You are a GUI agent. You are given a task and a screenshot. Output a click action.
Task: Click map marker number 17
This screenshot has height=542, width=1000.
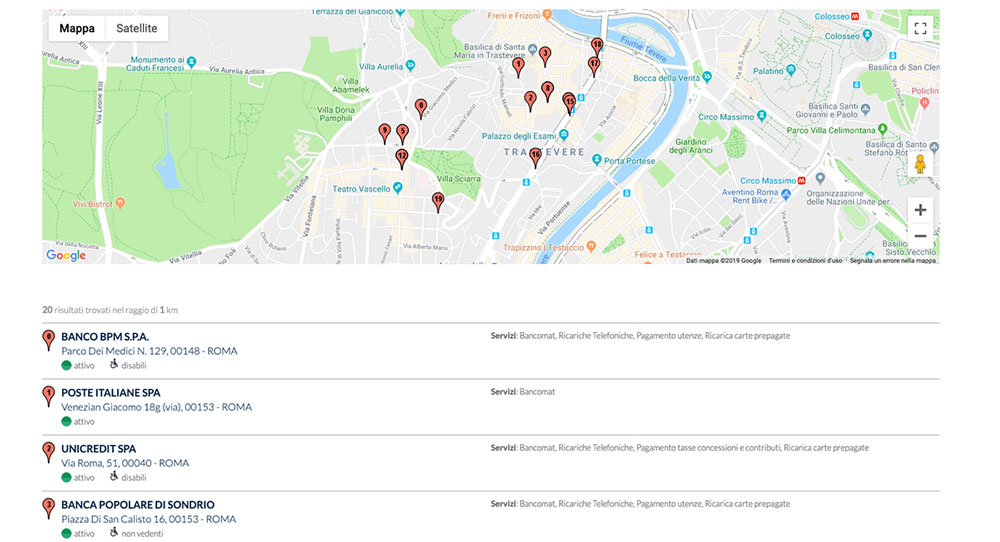(594, 66)
